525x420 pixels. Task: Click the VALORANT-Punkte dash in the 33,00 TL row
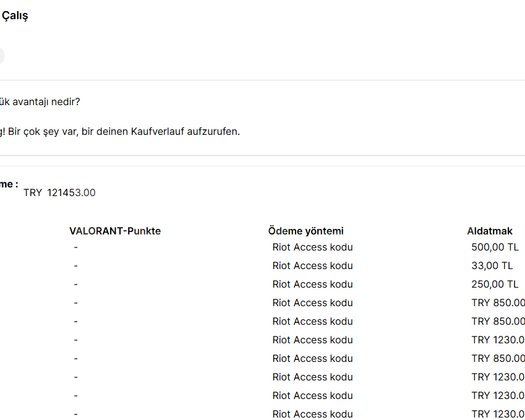click(76, 266)
